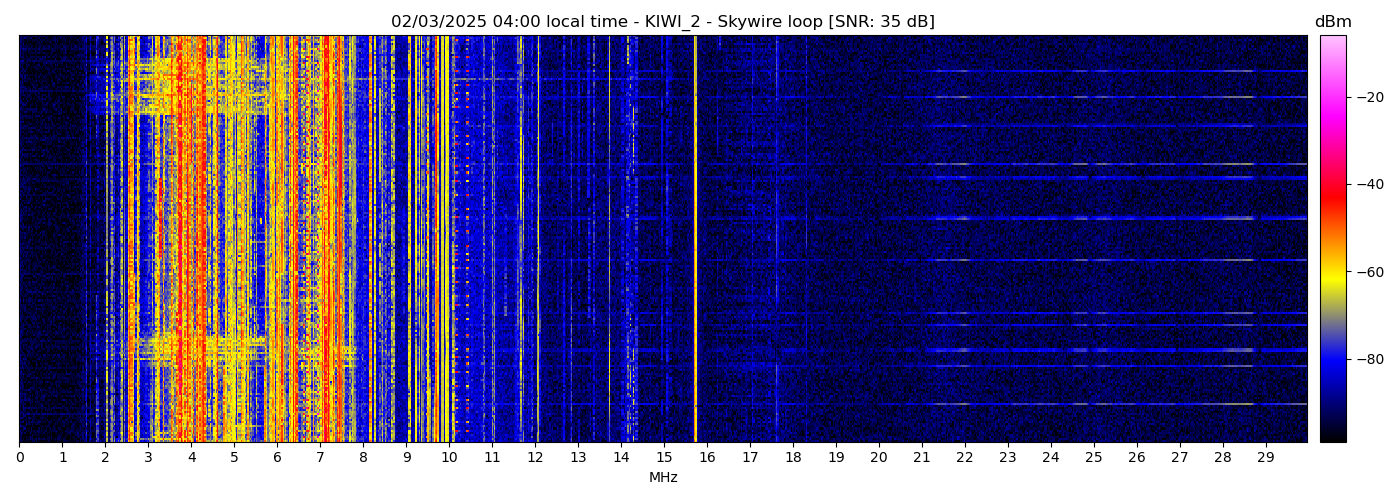Click the 5 MHz tick label
The width and height of the screenshot is (1400, 500).
234,457
